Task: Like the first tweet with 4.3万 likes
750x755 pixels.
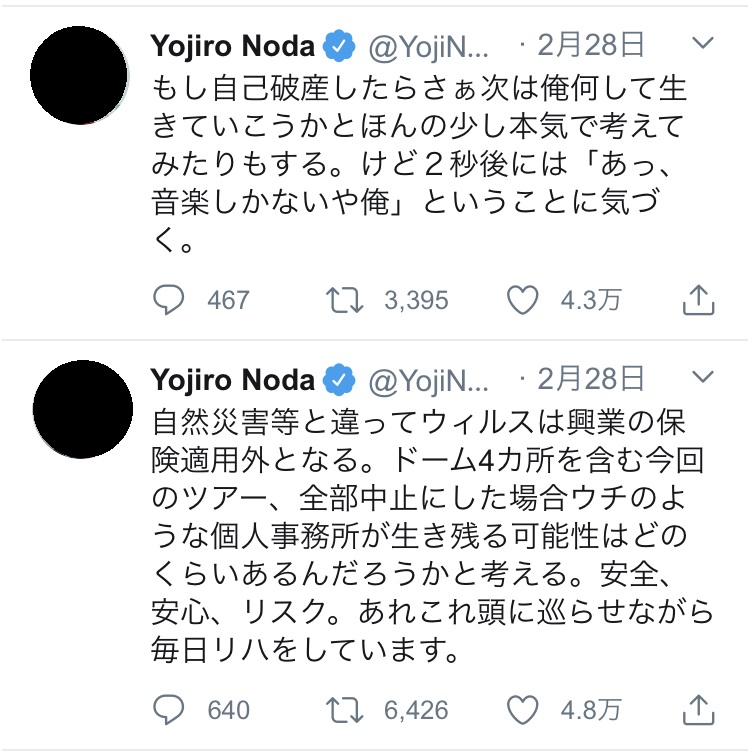Action: pyautogui.click(x=524, y=300)
